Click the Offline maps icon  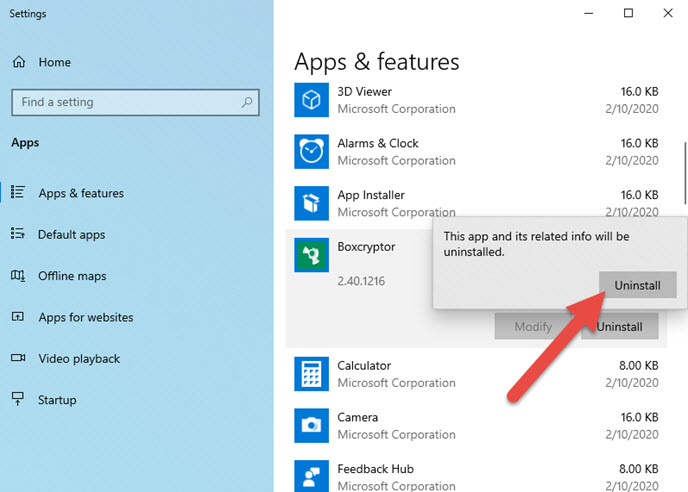click(x=18, y=276)
